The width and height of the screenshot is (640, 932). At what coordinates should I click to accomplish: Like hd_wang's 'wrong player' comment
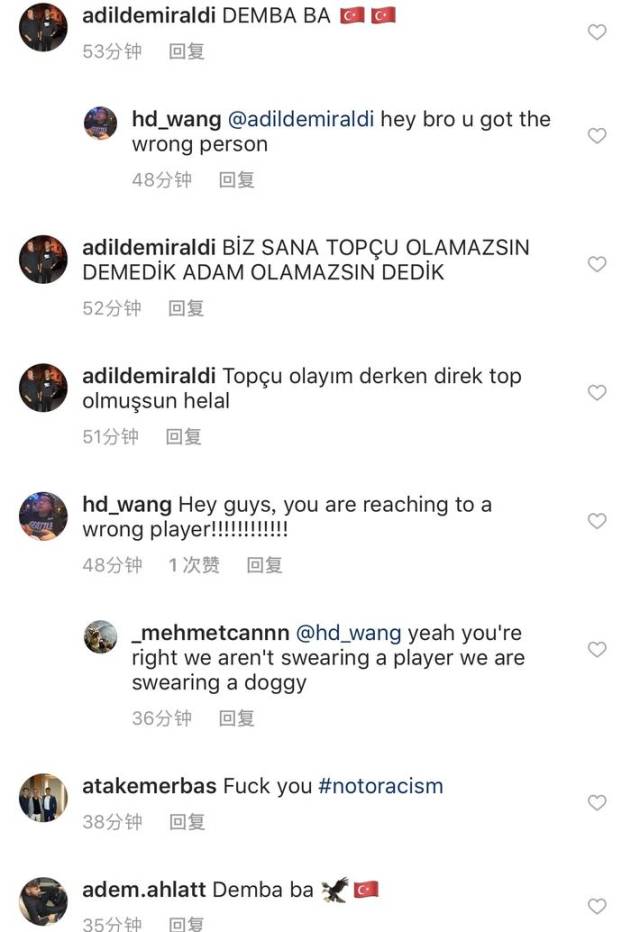coord(597,521)
